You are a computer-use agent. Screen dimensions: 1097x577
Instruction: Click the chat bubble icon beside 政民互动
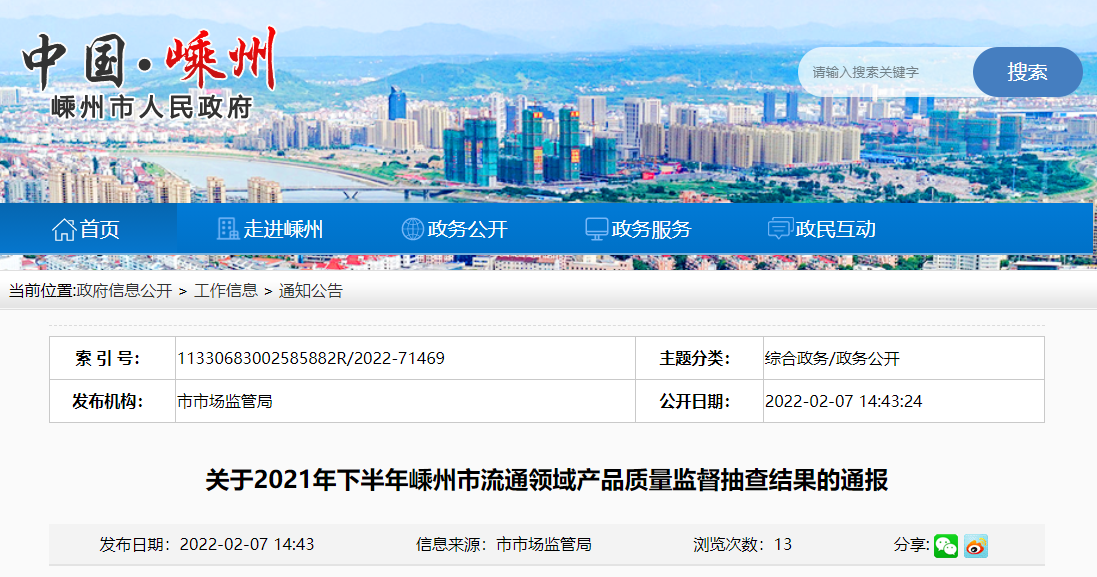(779, 229)
